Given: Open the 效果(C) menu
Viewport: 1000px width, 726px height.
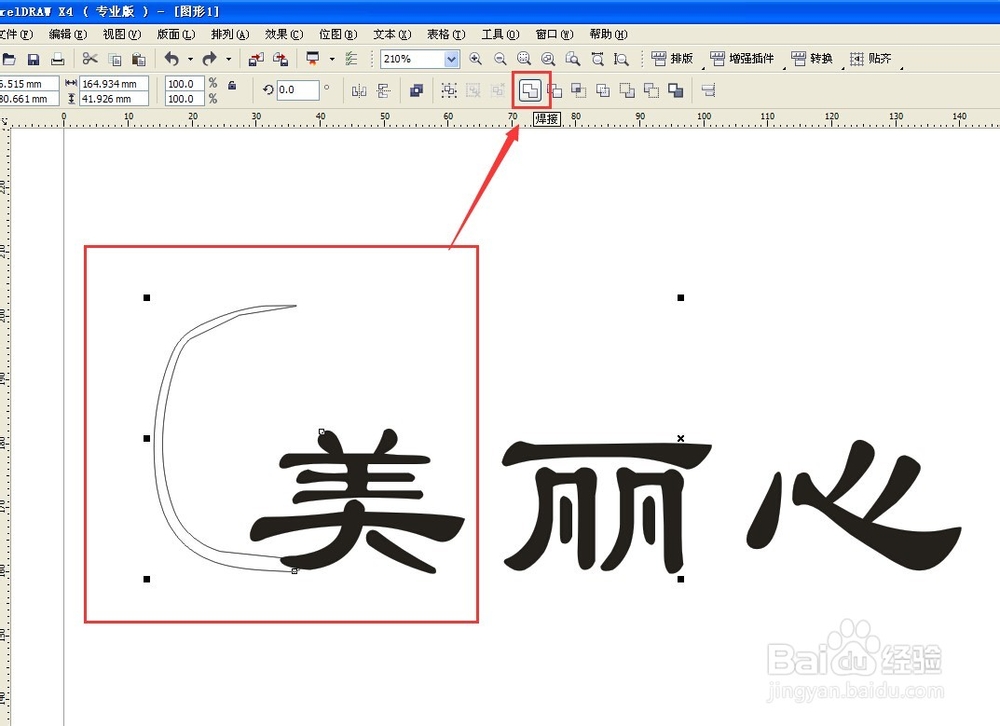Looking at the screenshot, I should 284,34.
